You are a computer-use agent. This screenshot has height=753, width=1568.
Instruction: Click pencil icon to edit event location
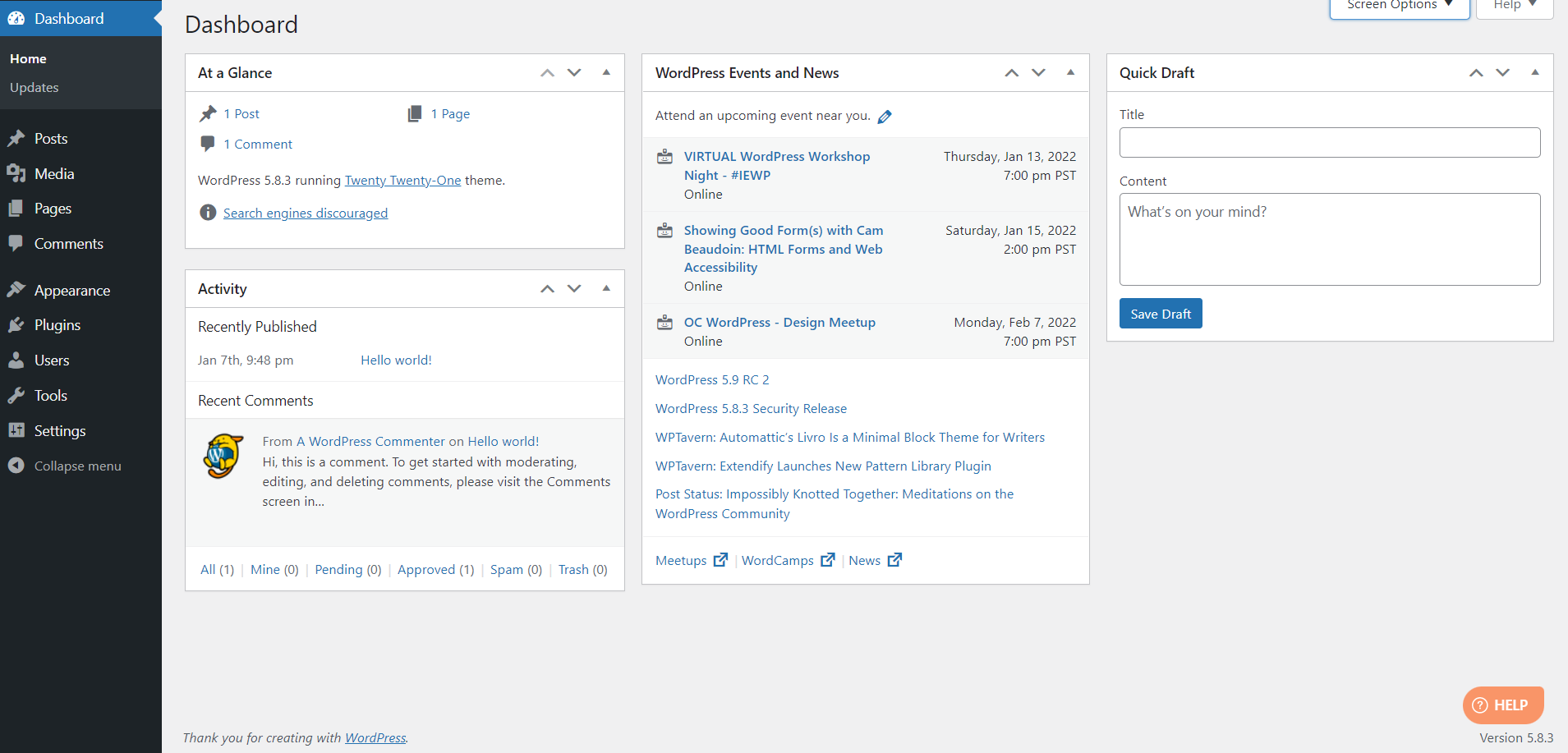point(885,117)
